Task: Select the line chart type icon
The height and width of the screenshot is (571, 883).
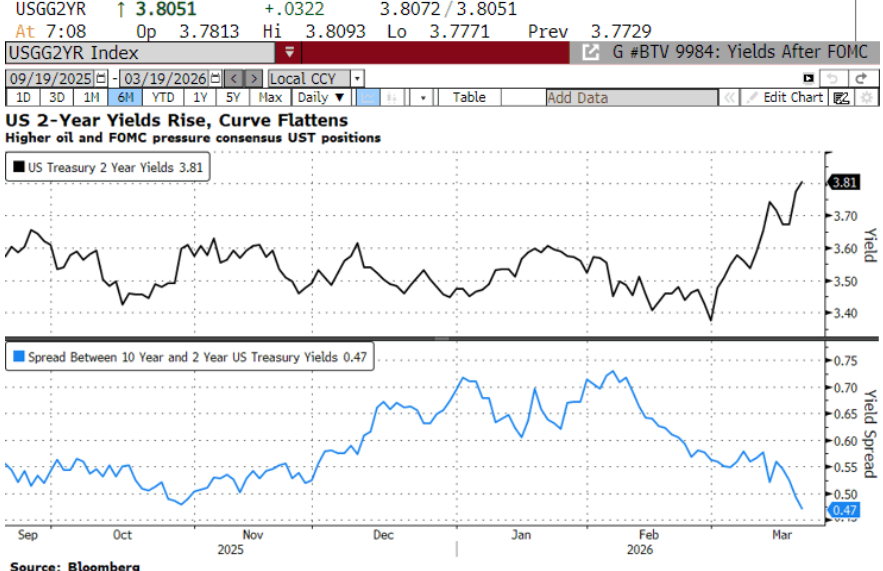Action: 368,97
